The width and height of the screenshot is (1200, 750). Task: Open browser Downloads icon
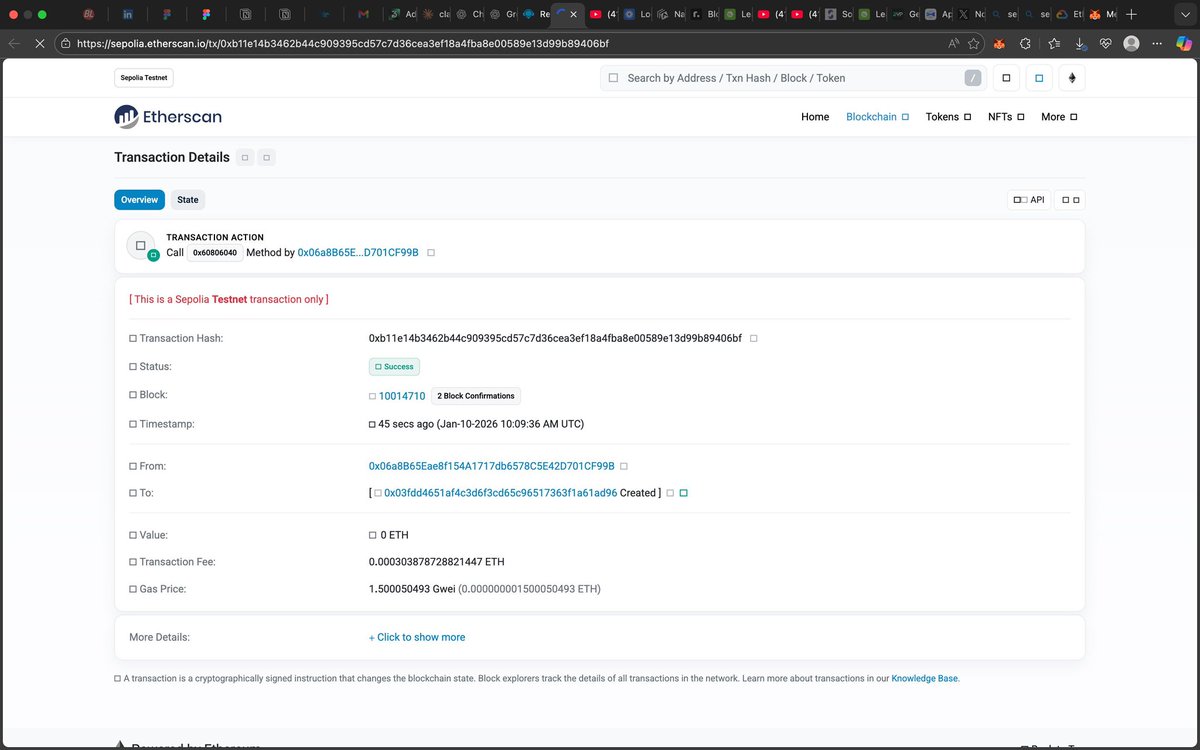[x=1080, y=44]
